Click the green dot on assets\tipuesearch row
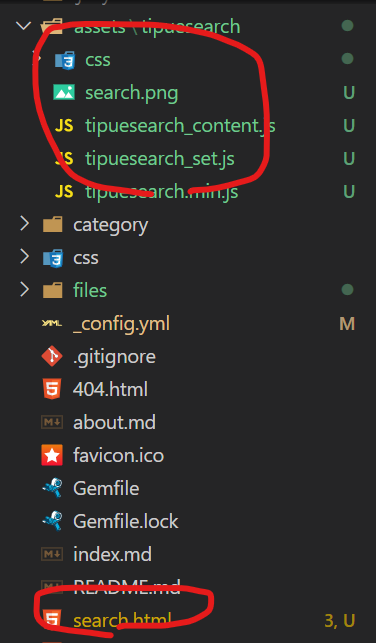Screen dimensions: 376x643 coord(348,25)
